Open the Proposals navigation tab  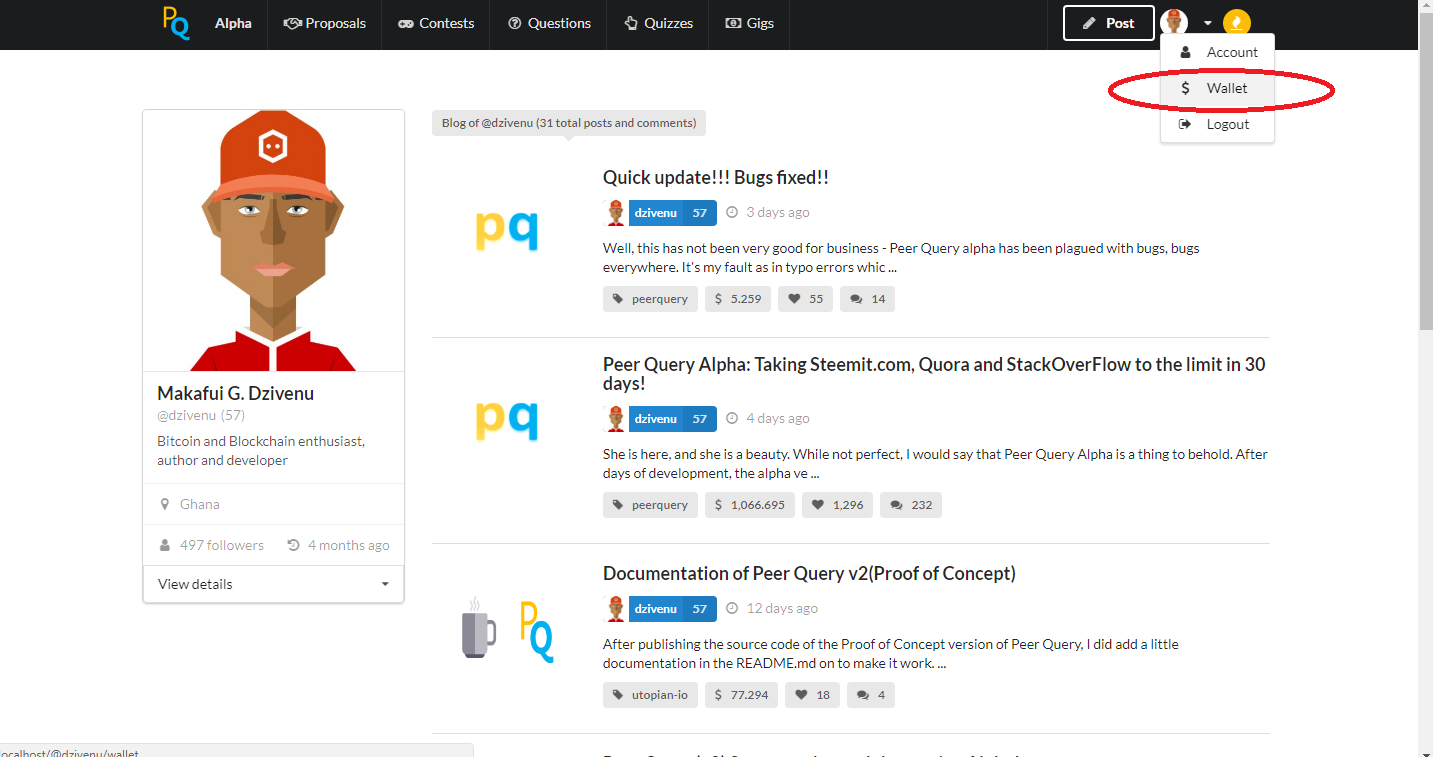(325, 23)
